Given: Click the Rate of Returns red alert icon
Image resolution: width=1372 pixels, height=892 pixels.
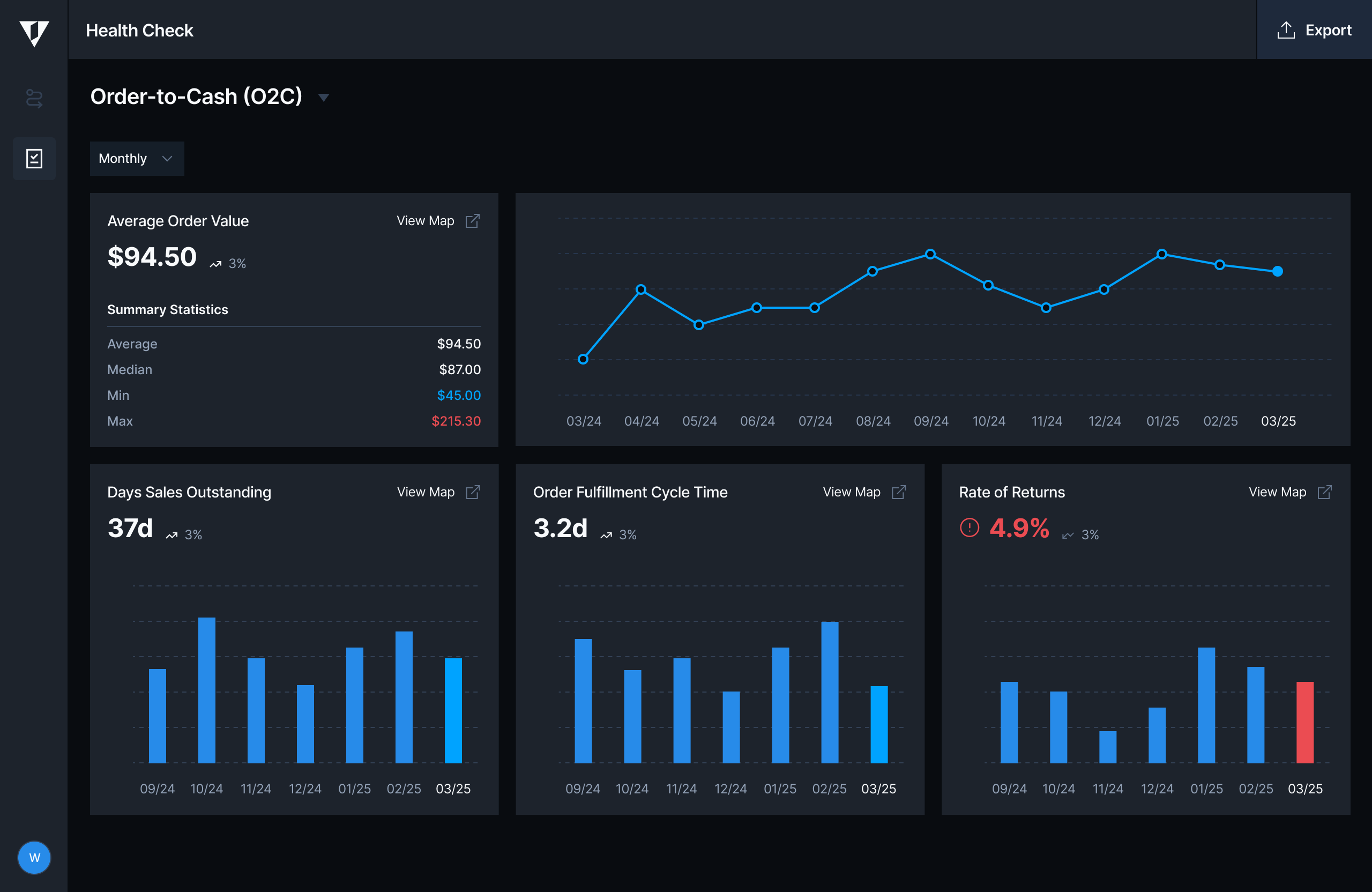Looking at the screenshot, I should (969, 527).
